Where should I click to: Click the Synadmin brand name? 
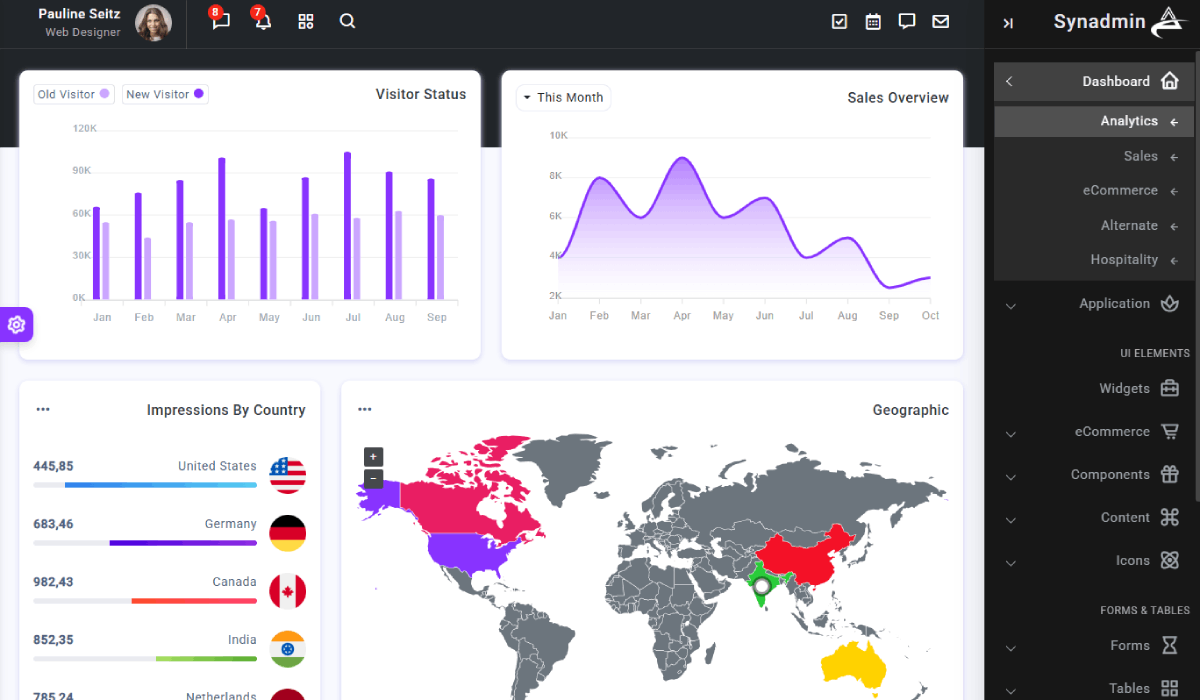coord(1099,22)
